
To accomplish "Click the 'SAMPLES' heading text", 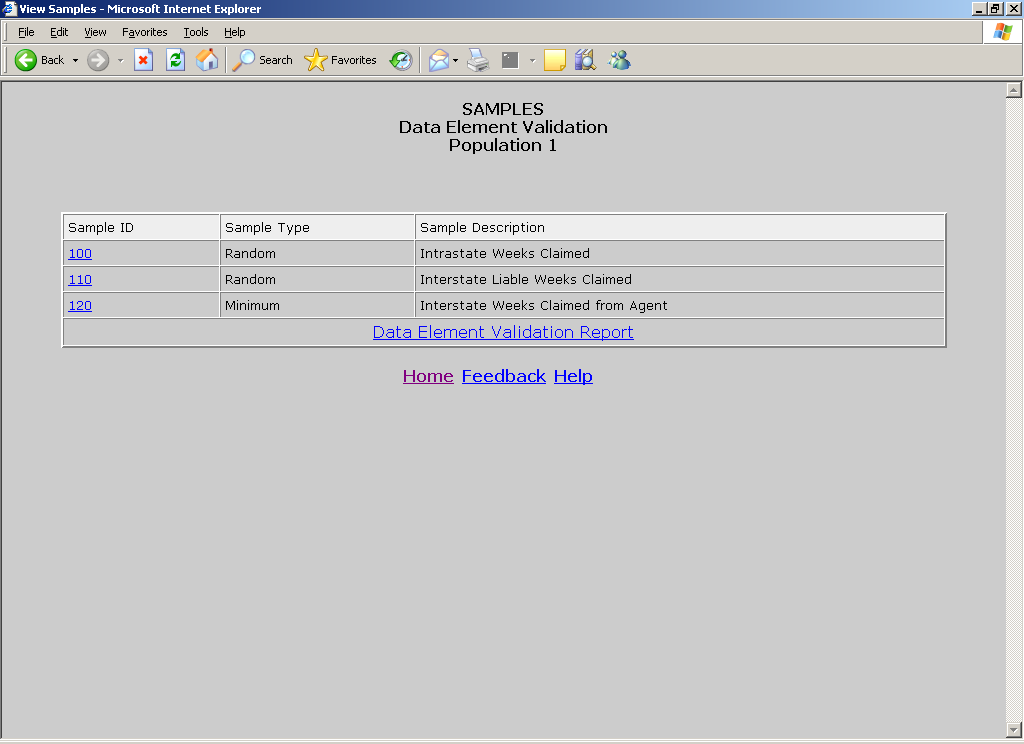I will tap(503, 109).
